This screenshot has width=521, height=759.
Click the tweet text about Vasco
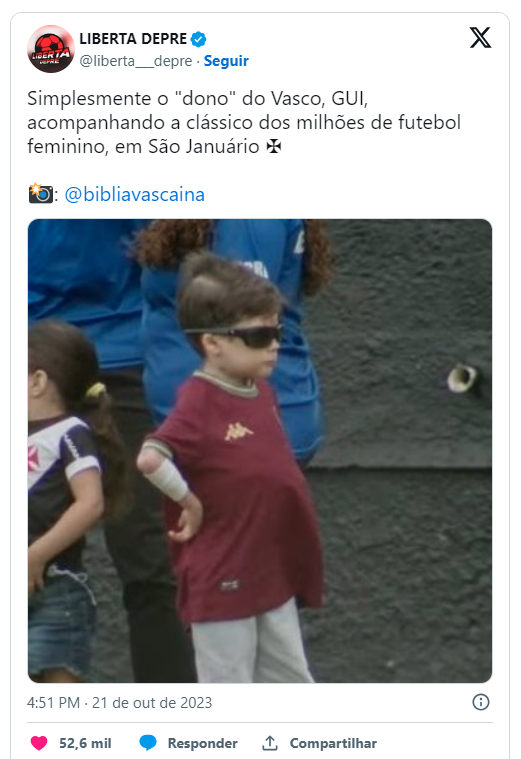click(x=244, y=122)
